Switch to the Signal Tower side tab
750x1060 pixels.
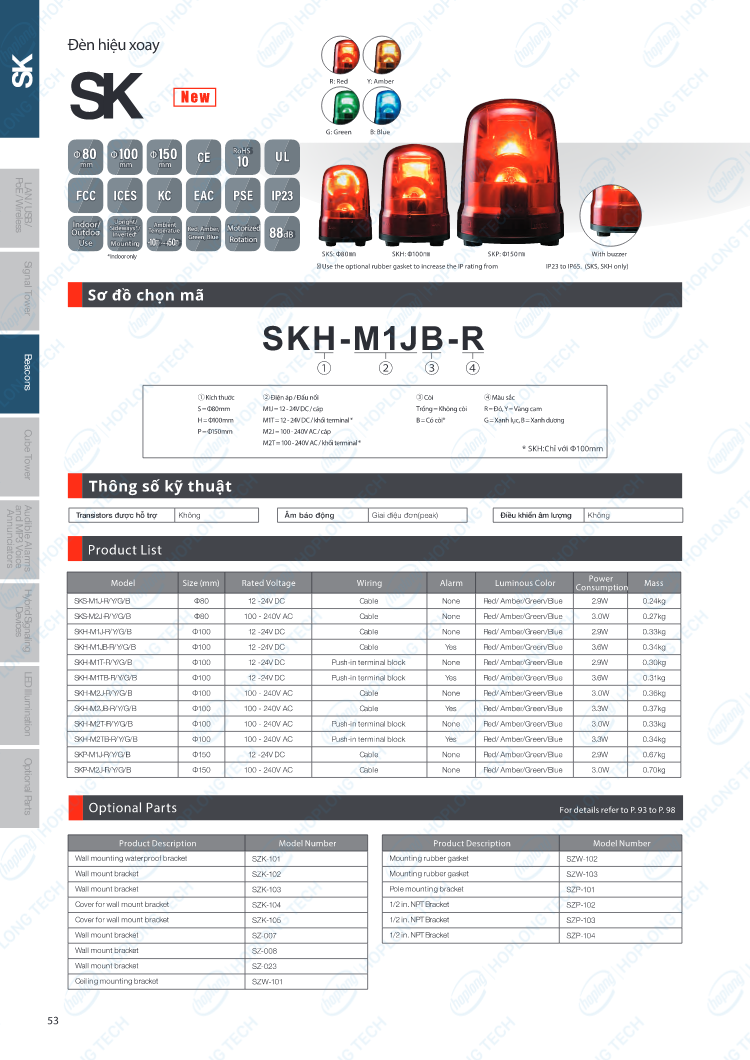20,291
